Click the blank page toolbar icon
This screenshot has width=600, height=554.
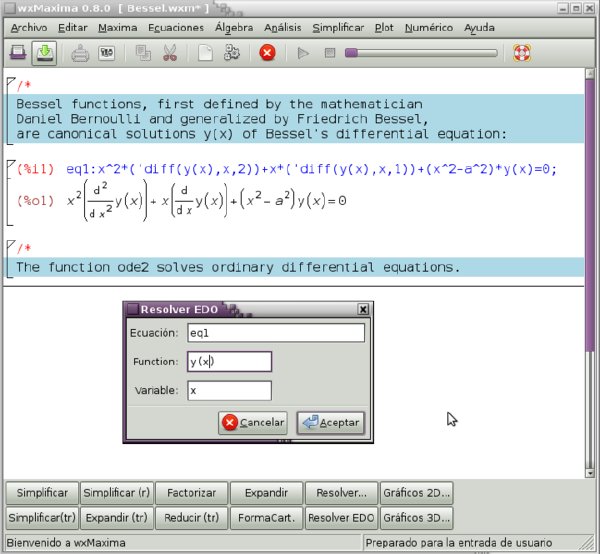click(x=205, y=53)
